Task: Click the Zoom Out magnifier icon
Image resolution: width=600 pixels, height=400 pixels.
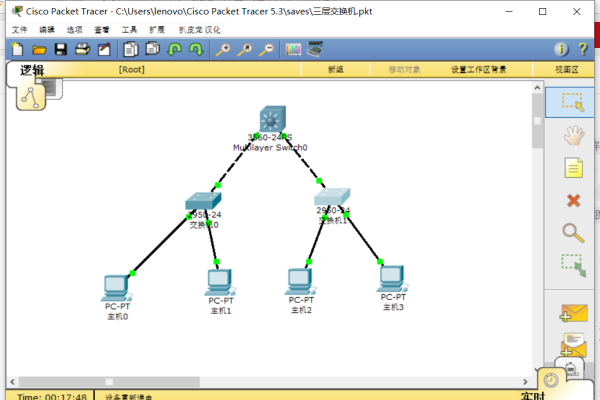Action: pyautogui.click(x=267, y=50)
